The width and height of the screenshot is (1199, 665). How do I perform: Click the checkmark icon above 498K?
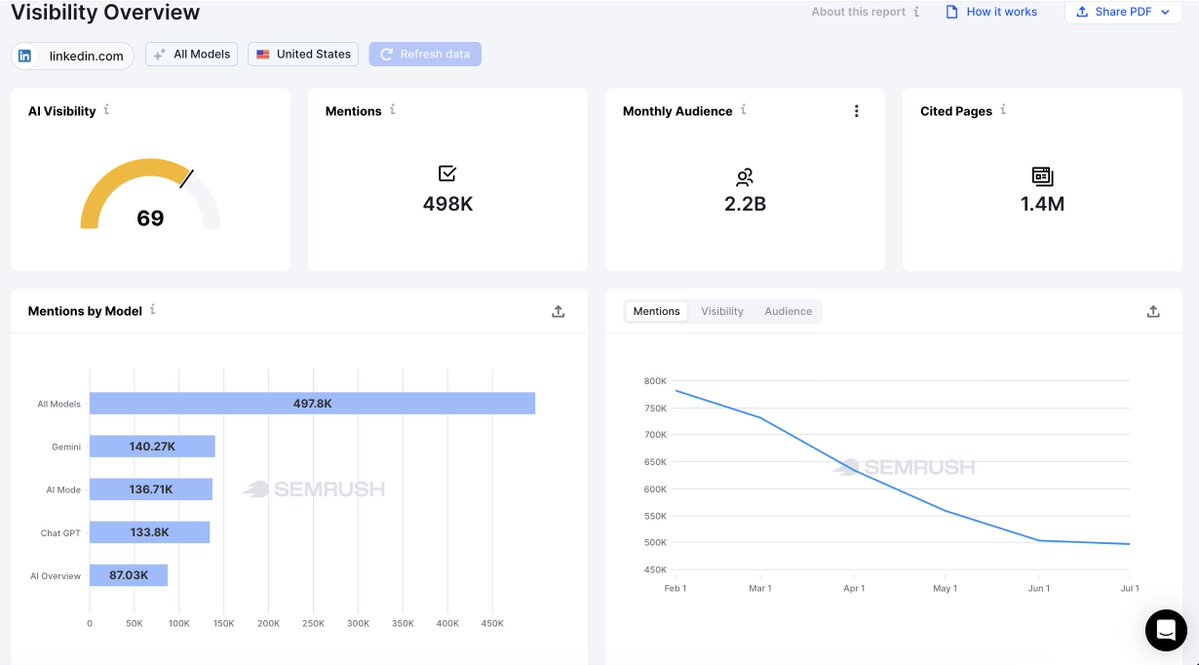pyautogui.click(x=447, y=174)
